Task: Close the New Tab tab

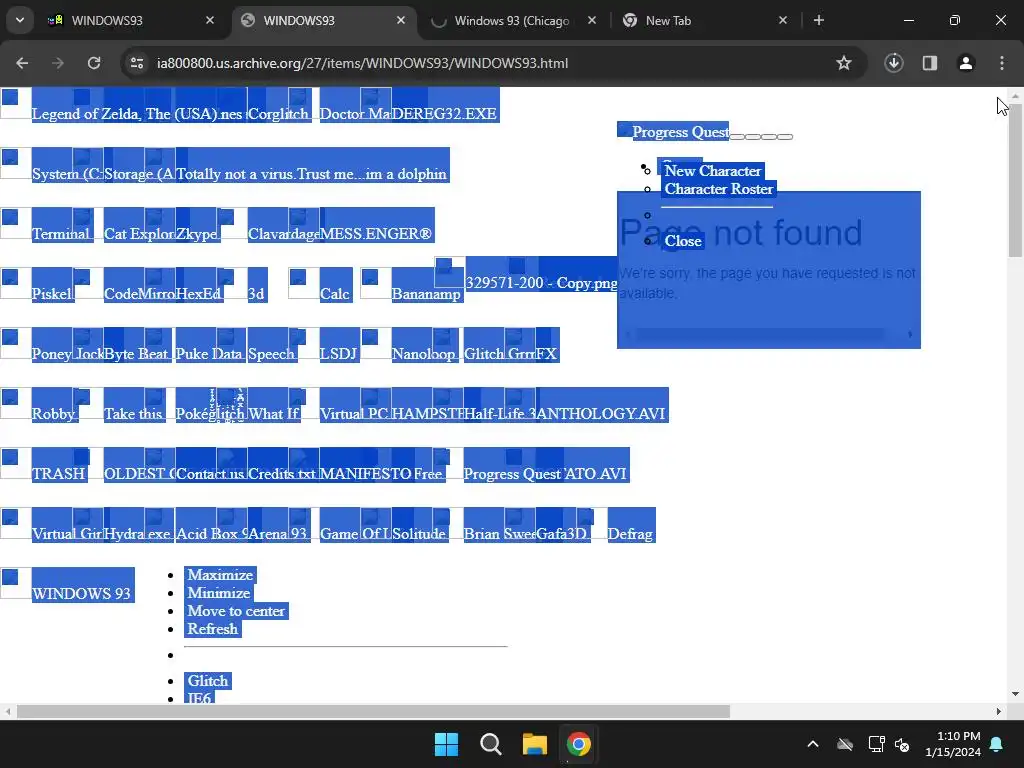Action: tap(783, 20)
